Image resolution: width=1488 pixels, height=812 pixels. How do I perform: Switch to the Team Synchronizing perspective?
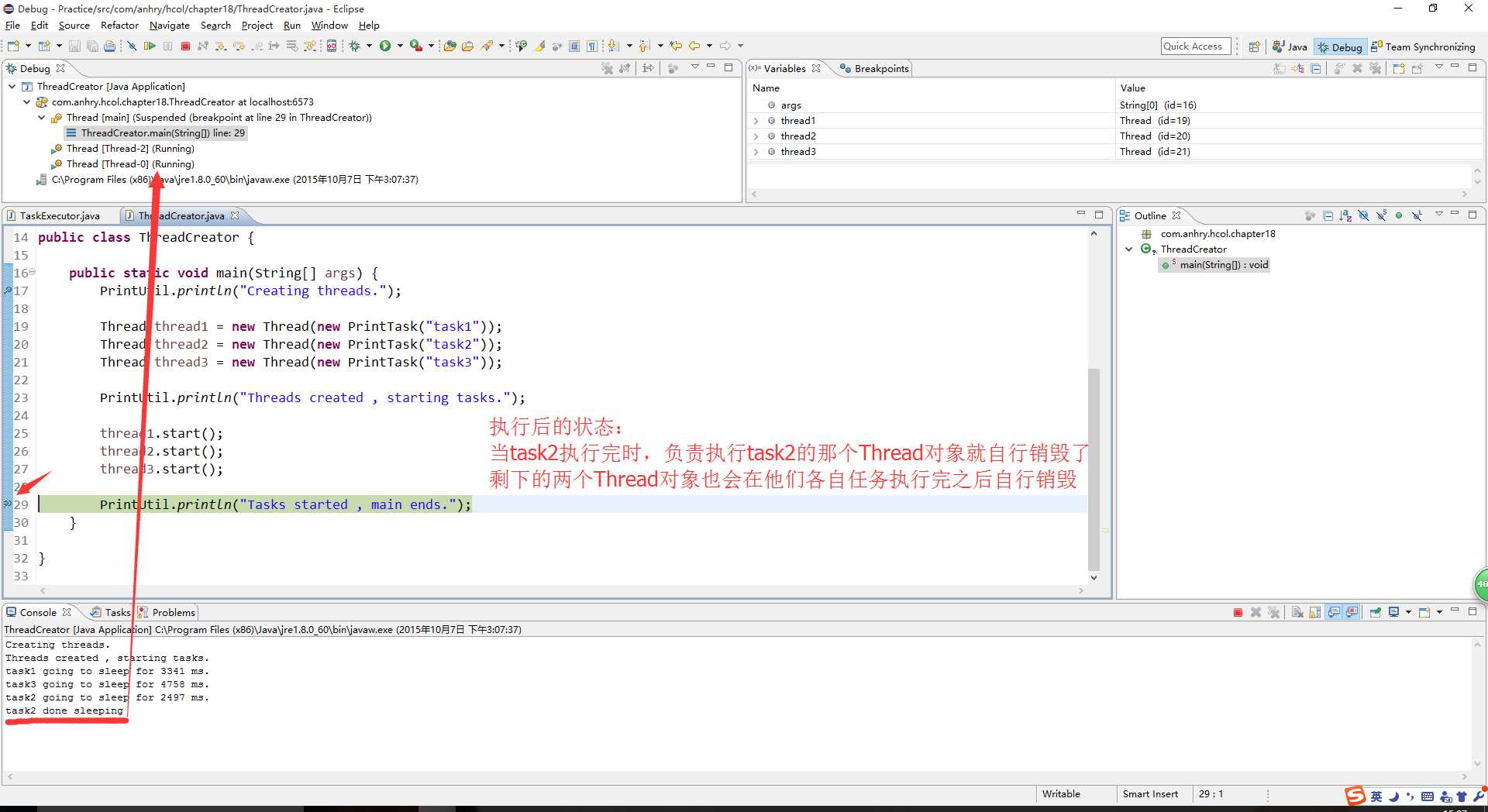pyautogui.click(x=1423, y=47)
